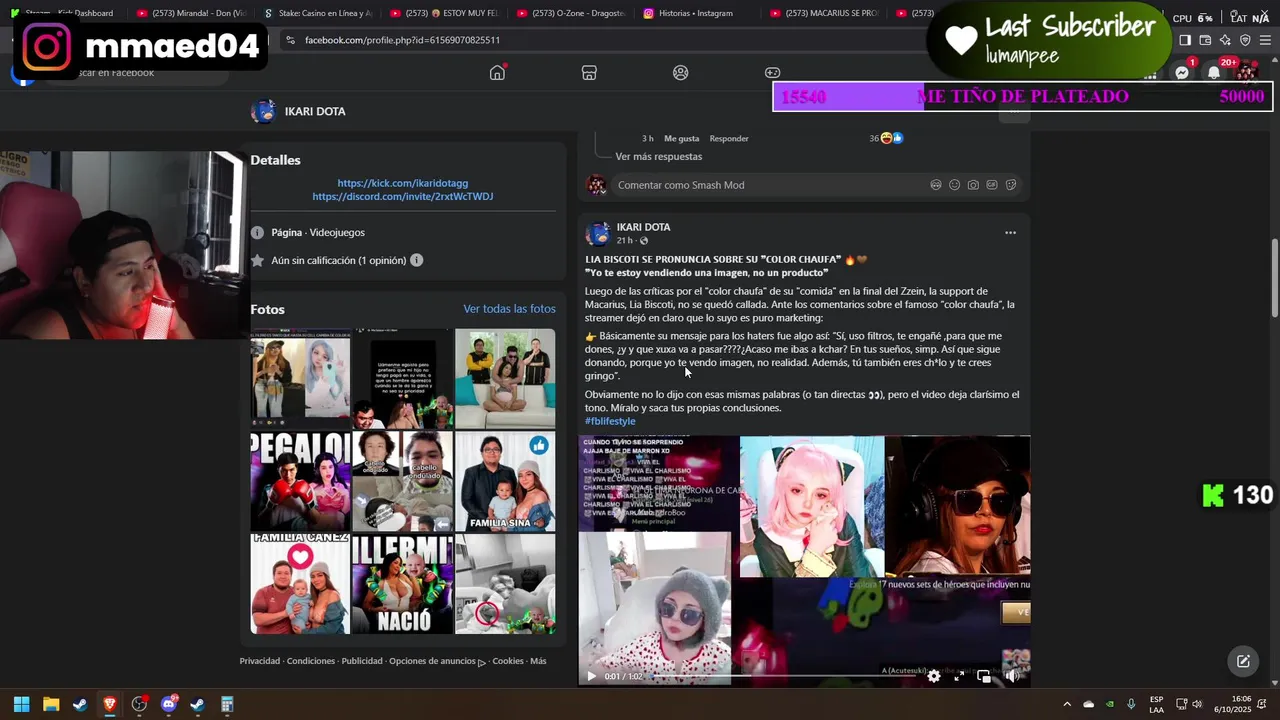1280x720 pixels.
Task: Switch to the ESTOY MUY FELIZ tab
Action: [444, 13]
